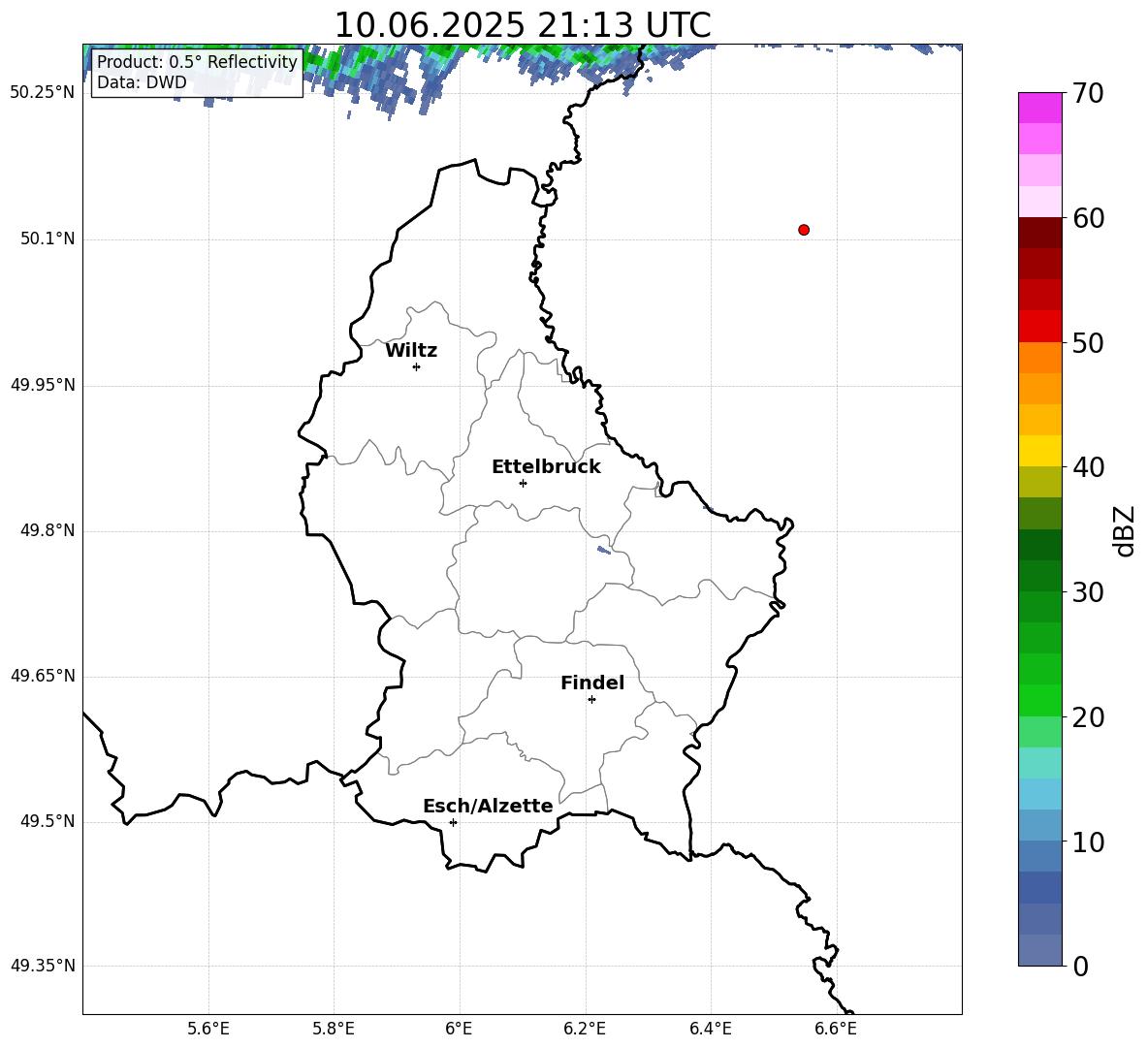Viewport: 1148px width, 1048px height.
Task: Click the Findel station label
Action: (592, 683)
